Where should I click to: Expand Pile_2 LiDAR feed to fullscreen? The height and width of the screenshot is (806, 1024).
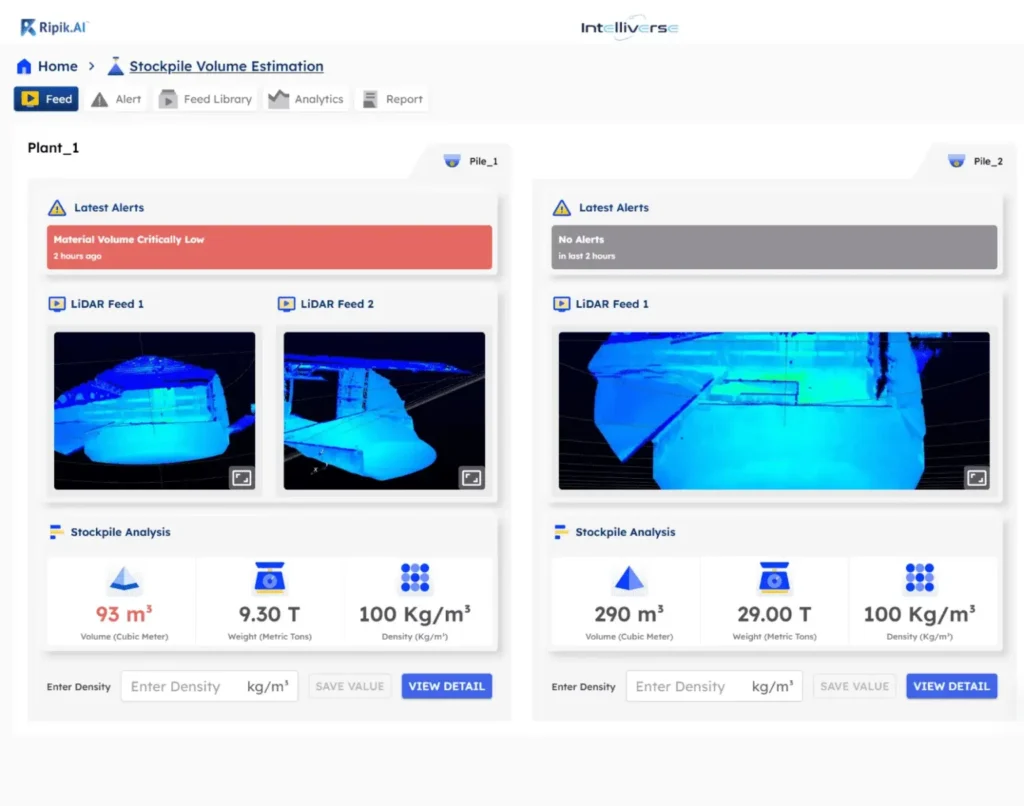click(976, 477)
